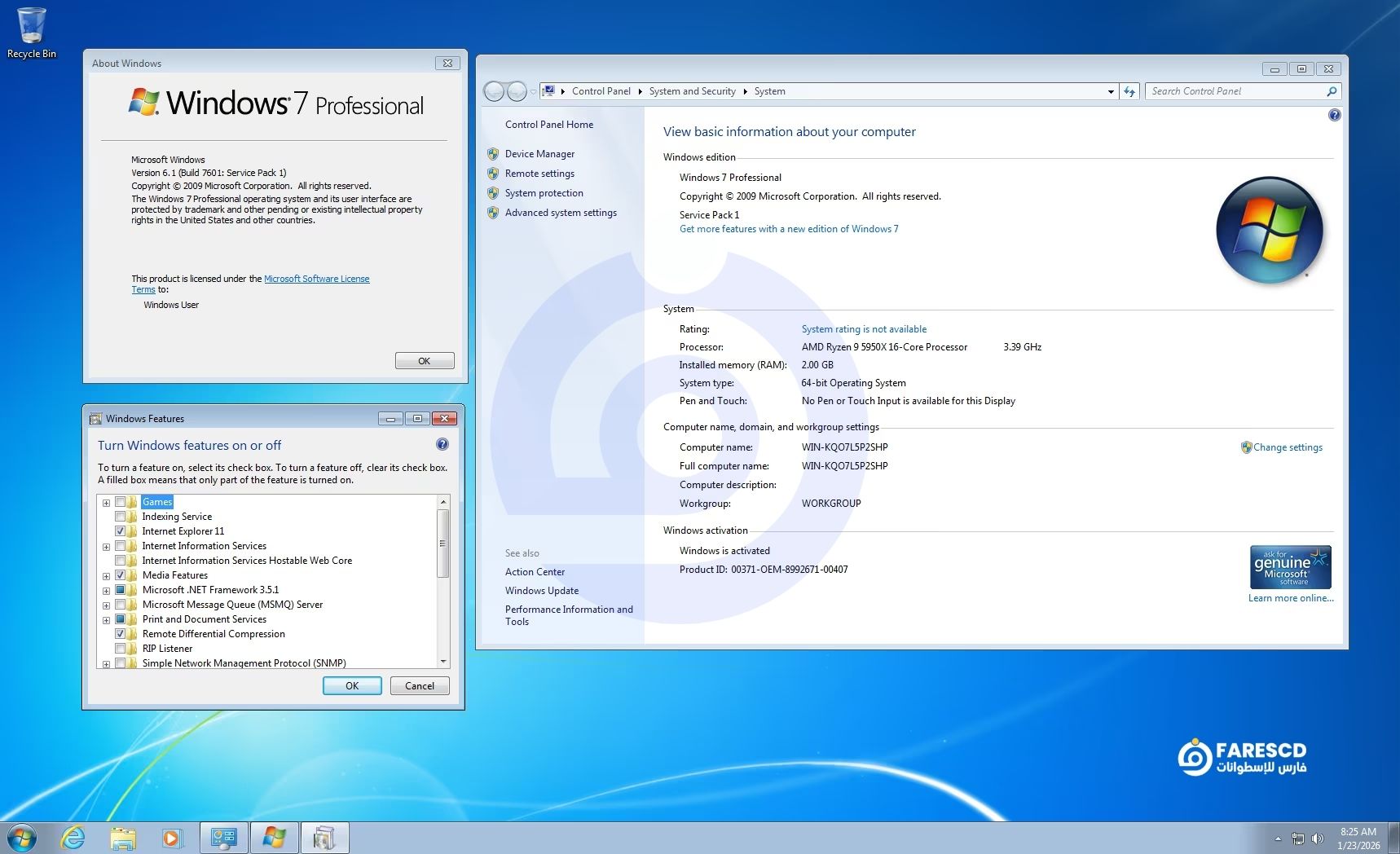
Task: Click the refresh button beside address bar
Action: [1129, 91]
